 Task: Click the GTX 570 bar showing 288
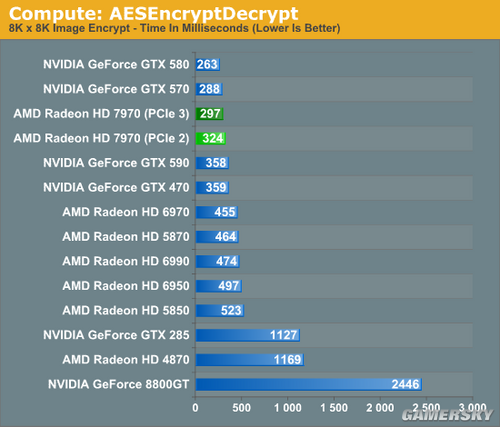click(209, 89)
